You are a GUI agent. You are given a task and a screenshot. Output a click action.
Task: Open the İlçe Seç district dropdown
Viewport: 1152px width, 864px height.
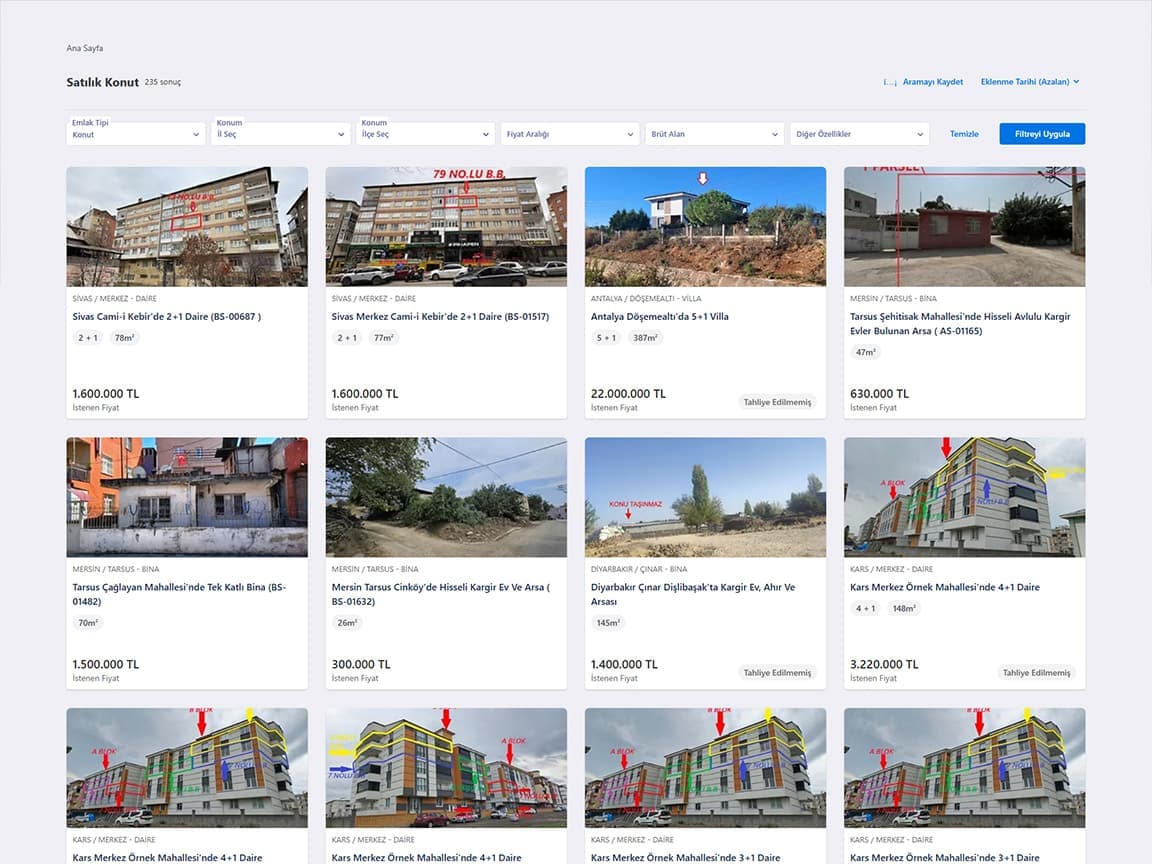(425, 134)
